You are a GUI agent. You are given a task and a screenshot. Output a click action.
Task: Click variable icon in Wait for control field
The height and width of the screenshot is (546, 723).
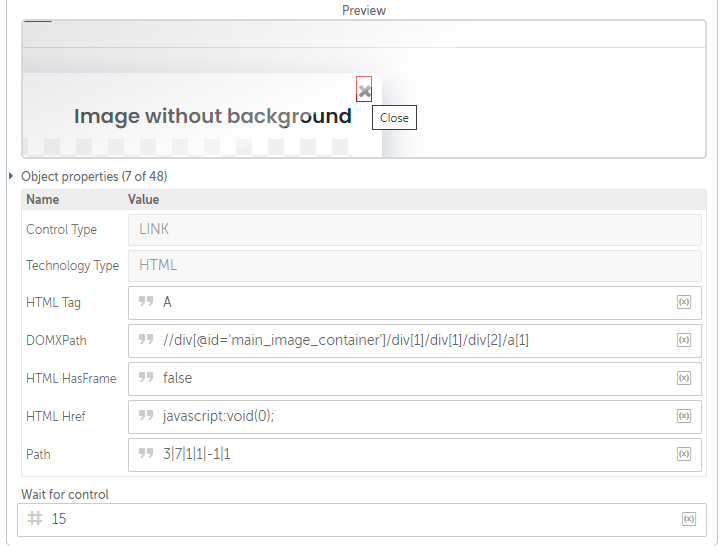[x=689, y=519]
